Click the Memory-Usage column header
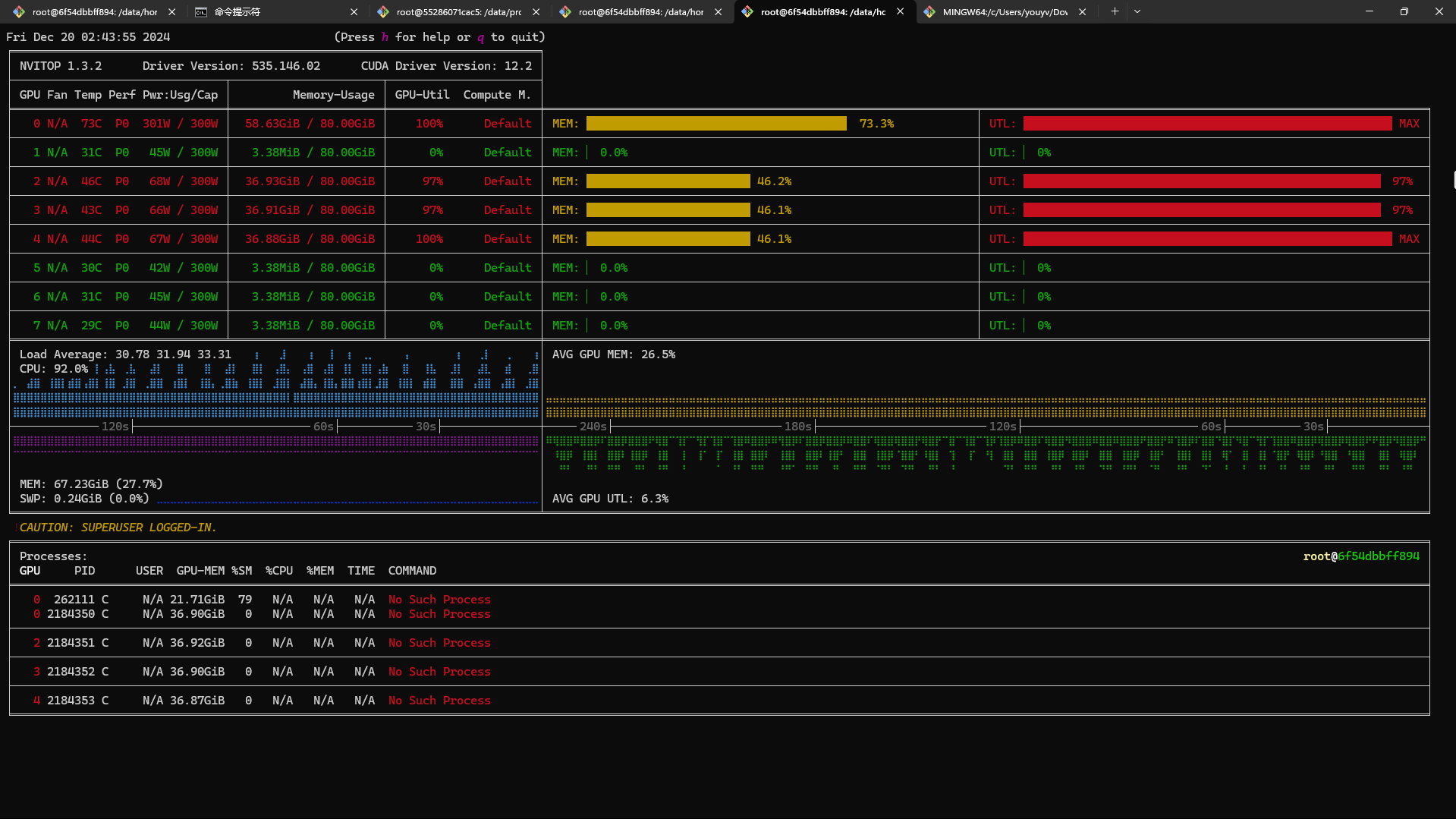Viewport: 1456px width, 819px height. [334, 95]
